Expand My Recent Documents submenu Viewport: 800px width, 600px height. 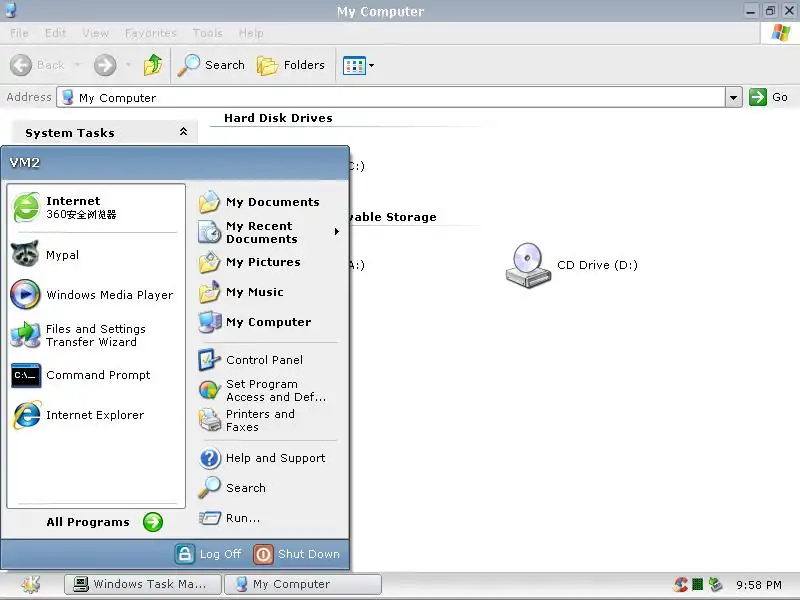(269, 232)
